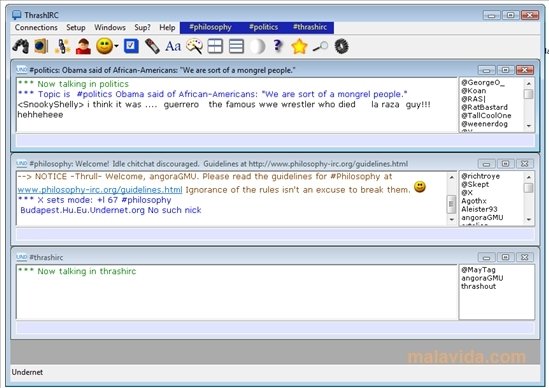Screen dimensions: 549x388
Task: Select user @TallCoolOne in #politics list
Action: coord(486,116)
